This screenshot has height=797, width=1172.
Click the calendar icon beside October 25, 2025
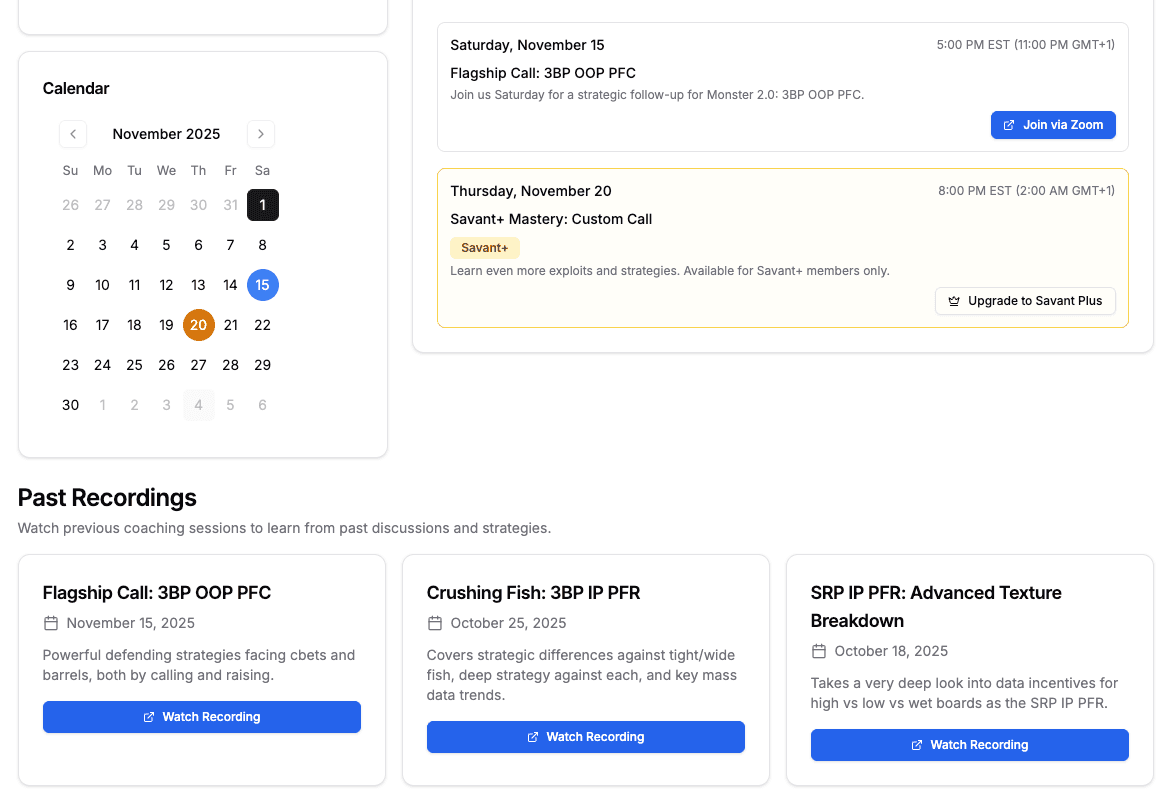tap(434, 622)
